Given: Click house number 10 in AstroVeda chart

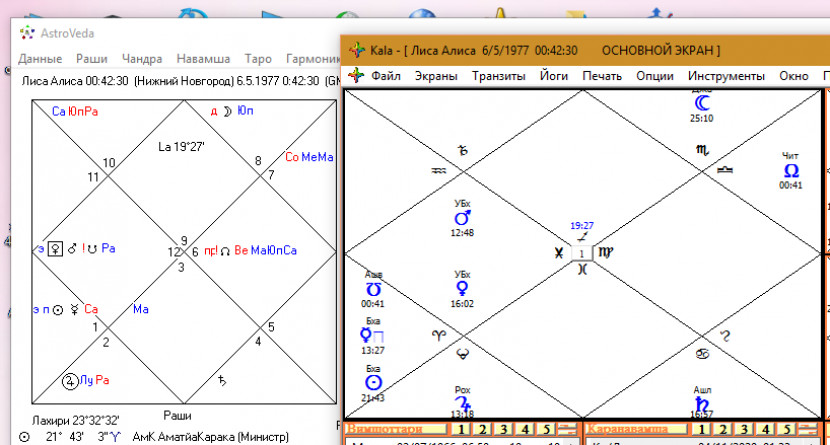Looking at the screenshot, I should tap(109, 163).
